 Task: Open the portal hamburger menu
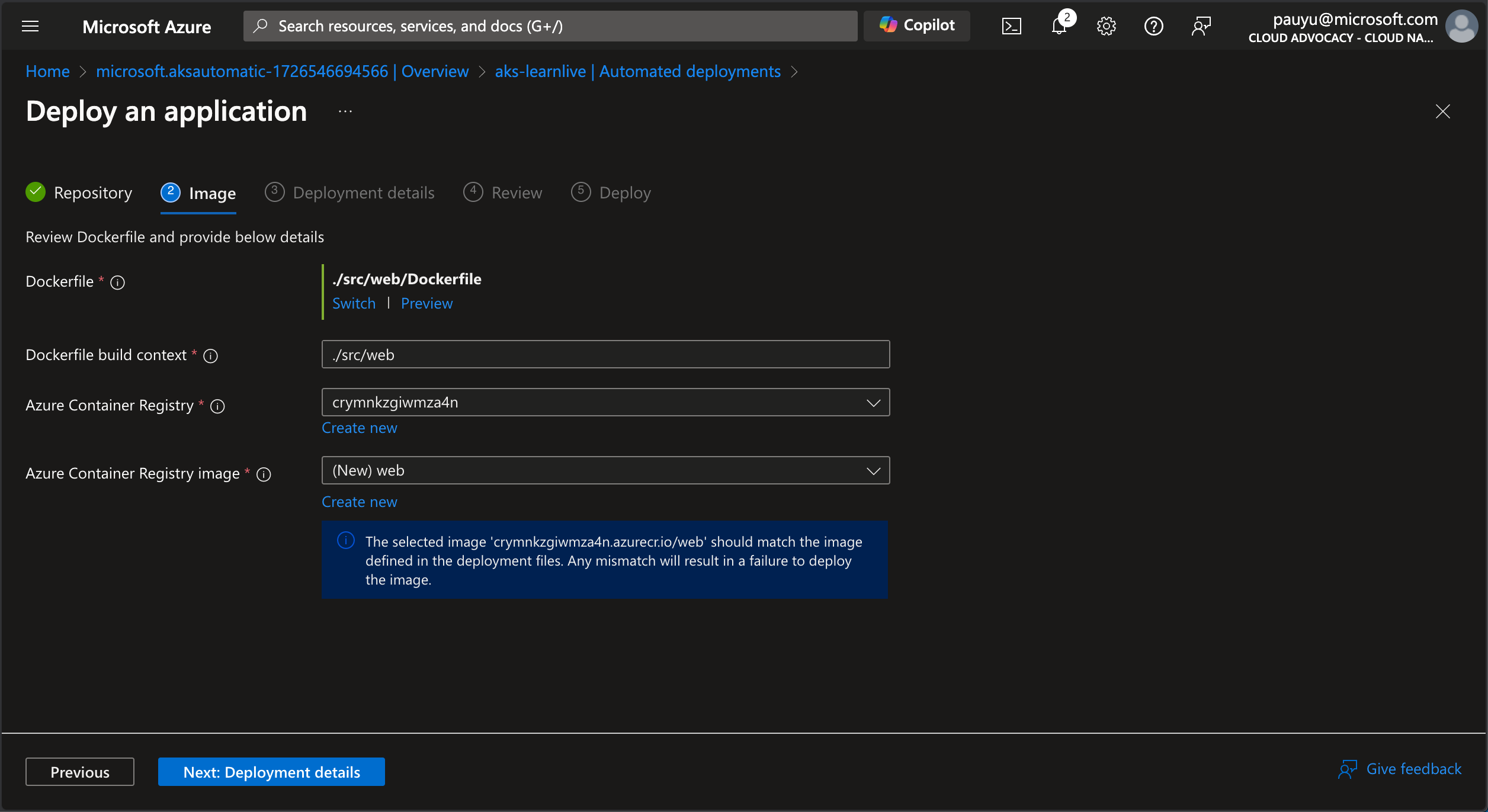30,26
